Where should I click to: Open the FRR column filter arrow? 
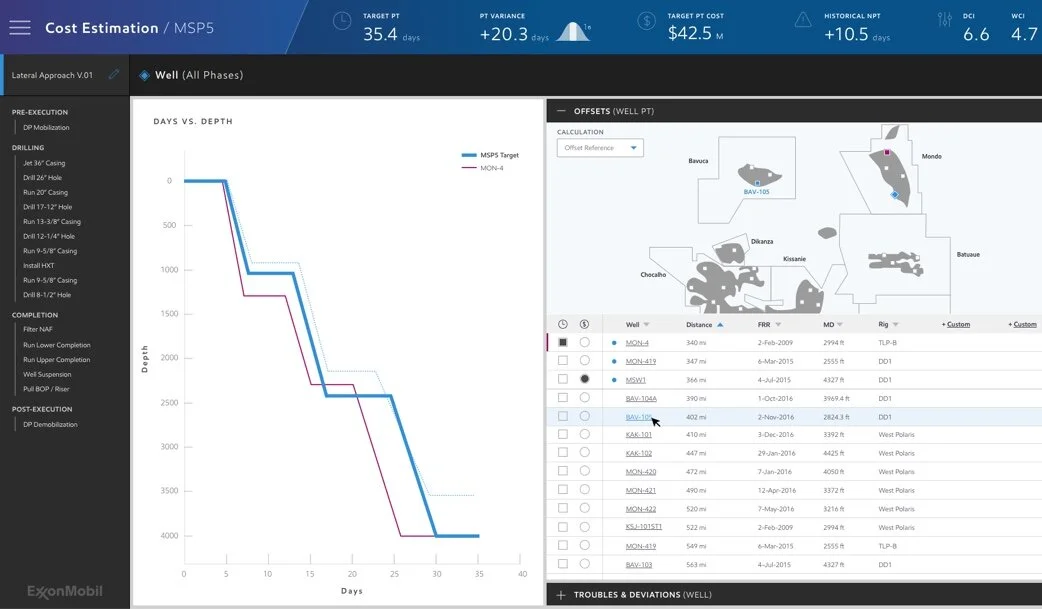coord(778,324)
